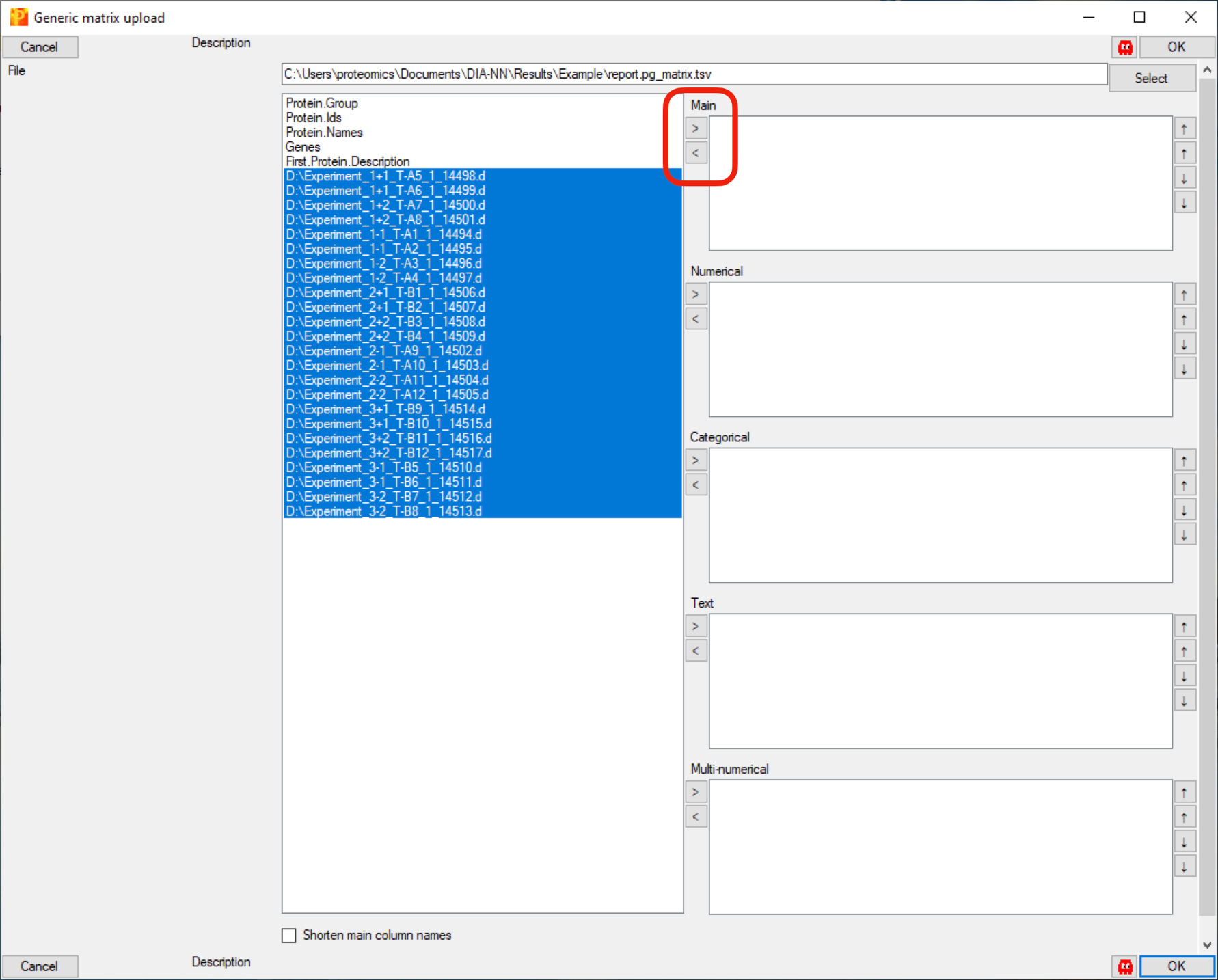The width and height of the screenshot is (1218, 980).
Task: Select Experiment_2-1_T-A10_1_14503.d column entry
Action: point(387,366)
